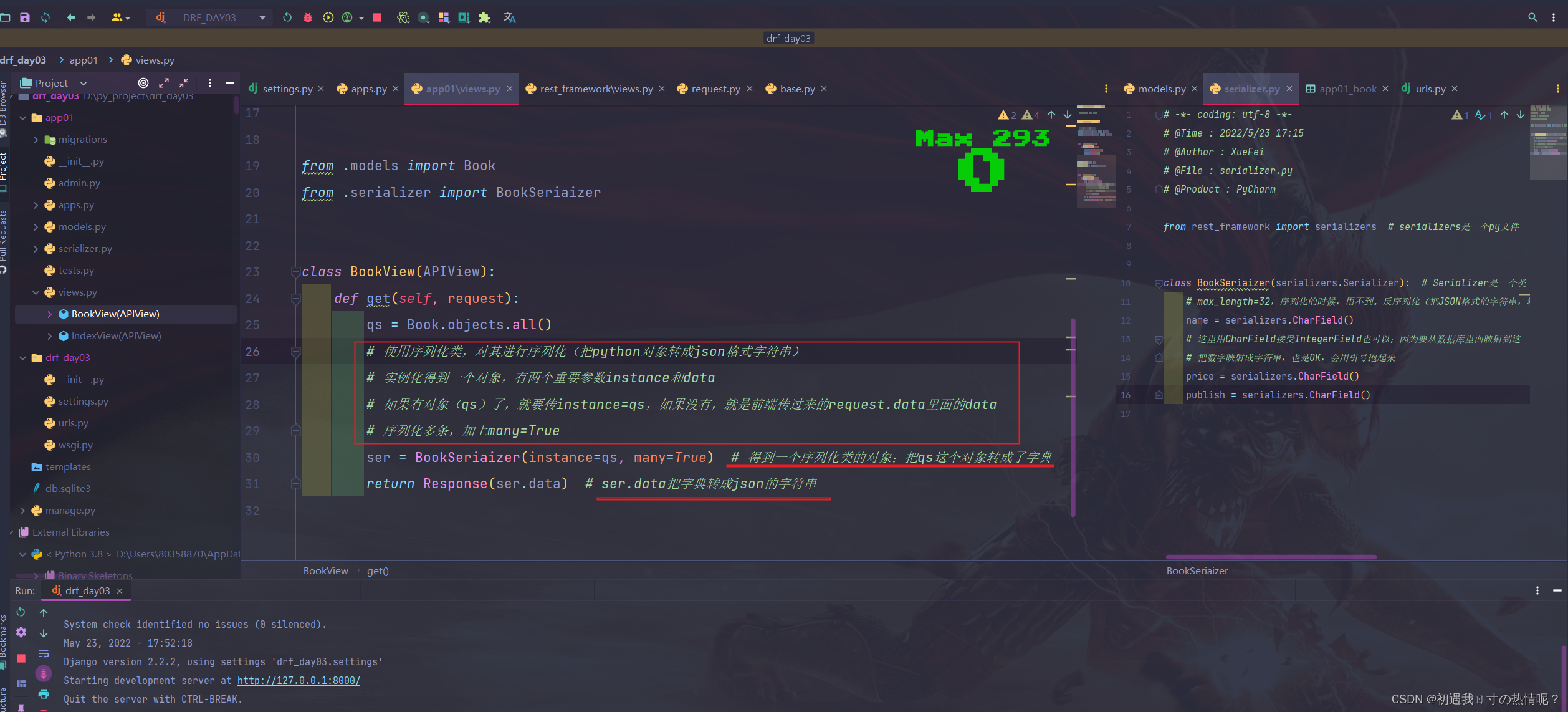
Task: Collapse all in Project panel
Action: point(184,83)
